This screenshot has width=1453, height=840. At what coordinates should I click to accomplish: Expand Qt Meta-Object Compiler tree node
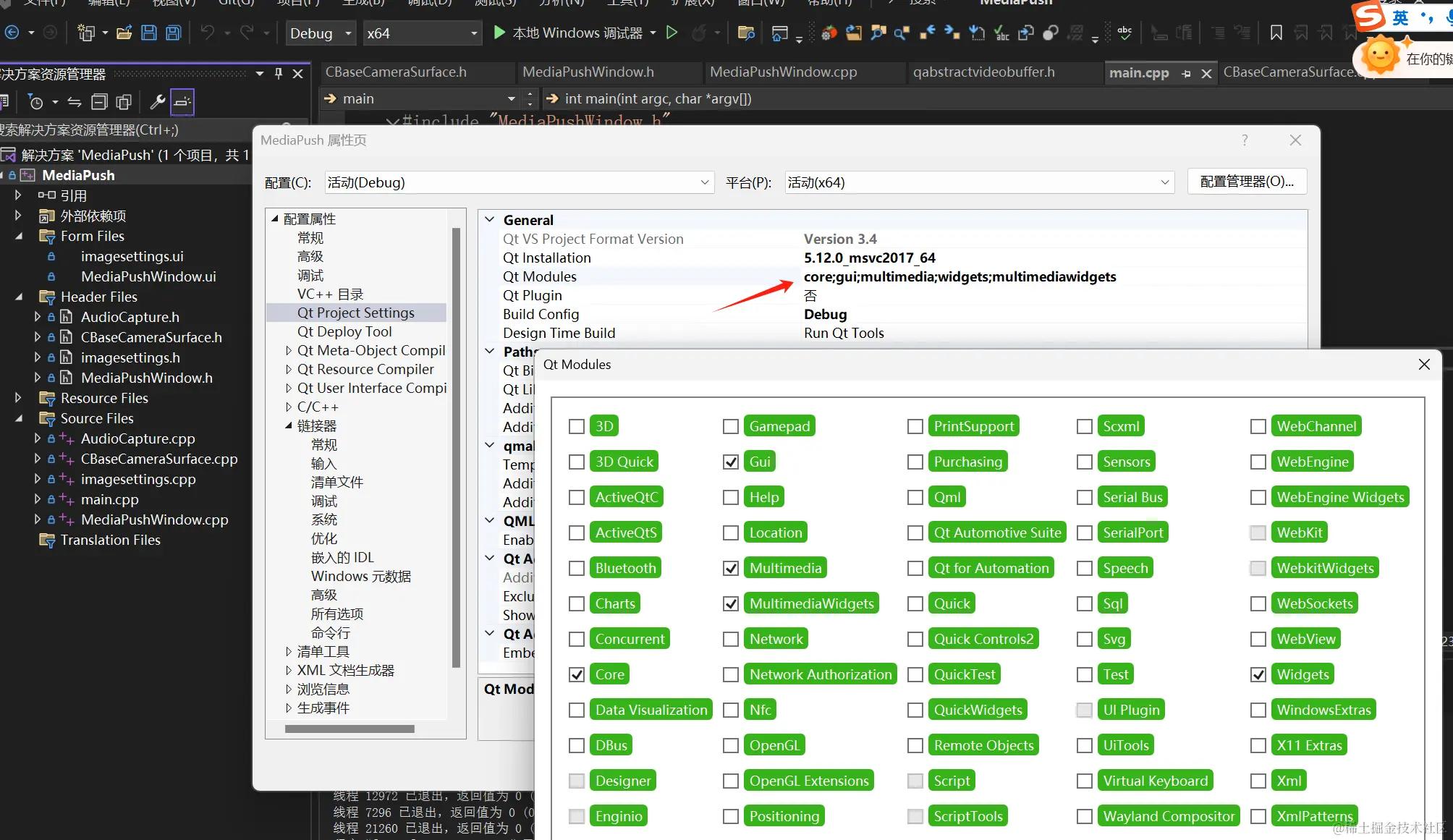(x=289, y=351)
